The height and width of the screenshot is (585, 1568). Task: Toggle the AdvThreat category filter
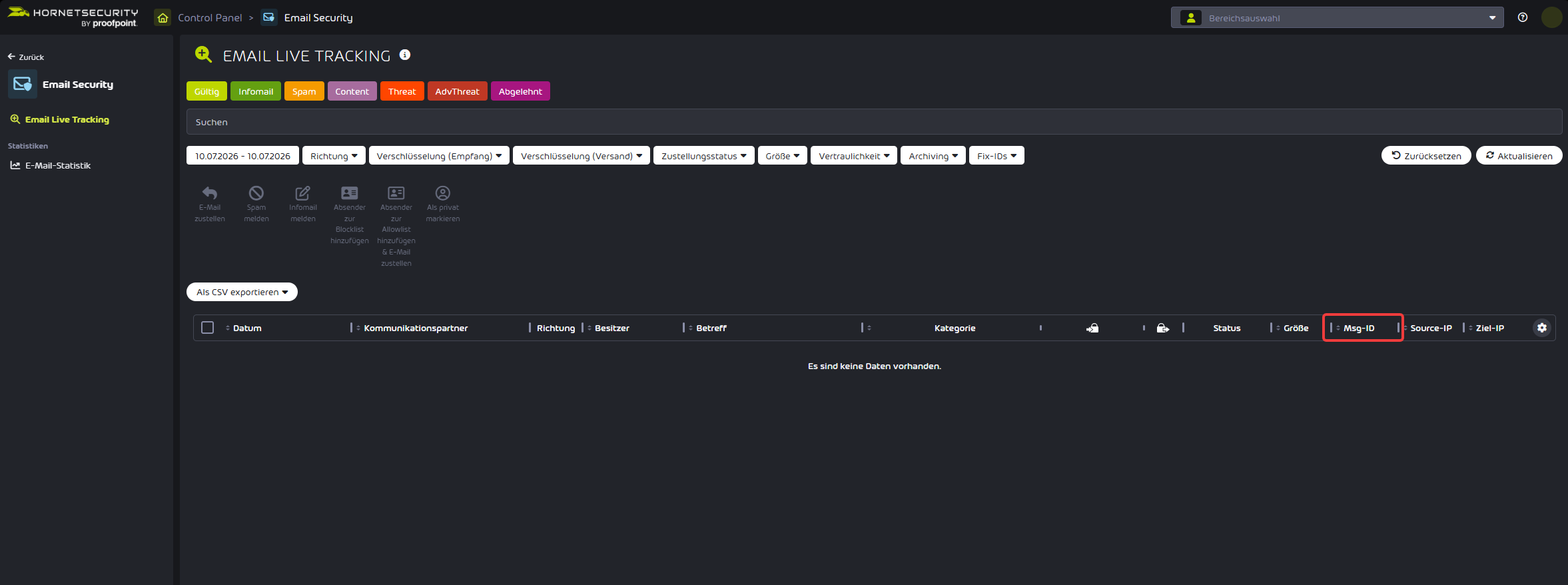[457, 91]
